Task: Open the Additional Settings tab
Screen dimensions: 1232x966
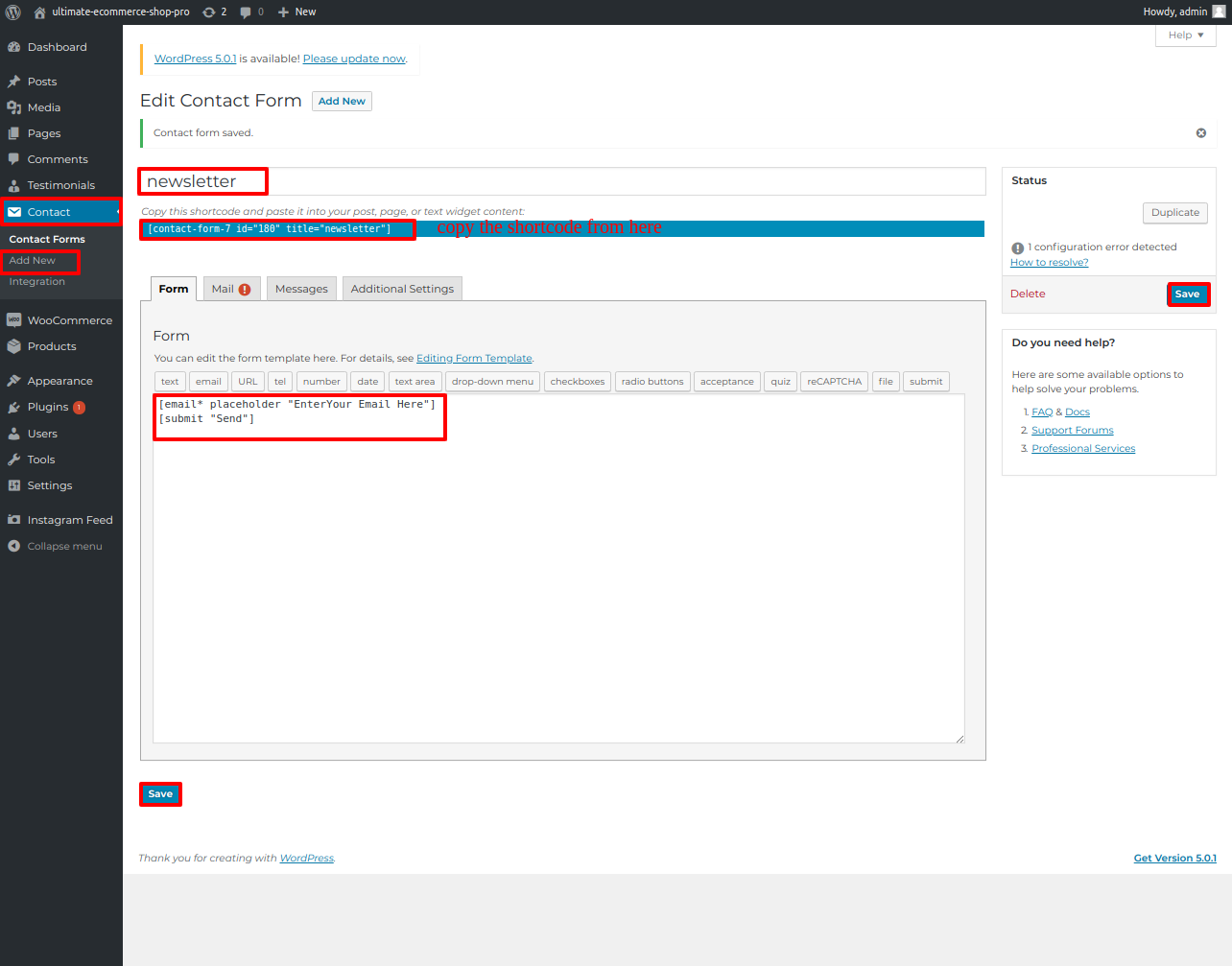Action: 402,289
